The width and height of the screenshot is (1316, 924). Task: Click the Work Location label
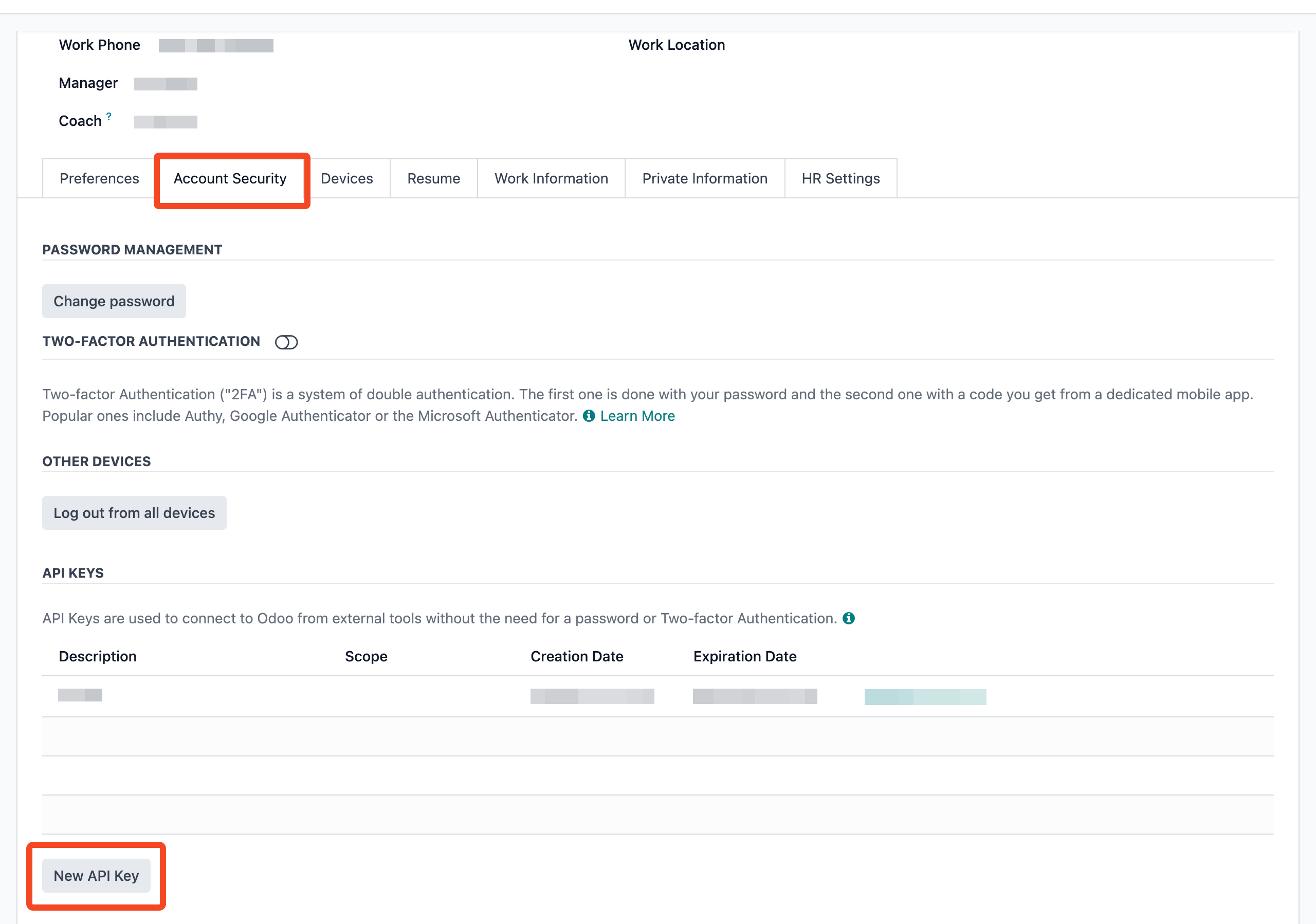point(677,45)
